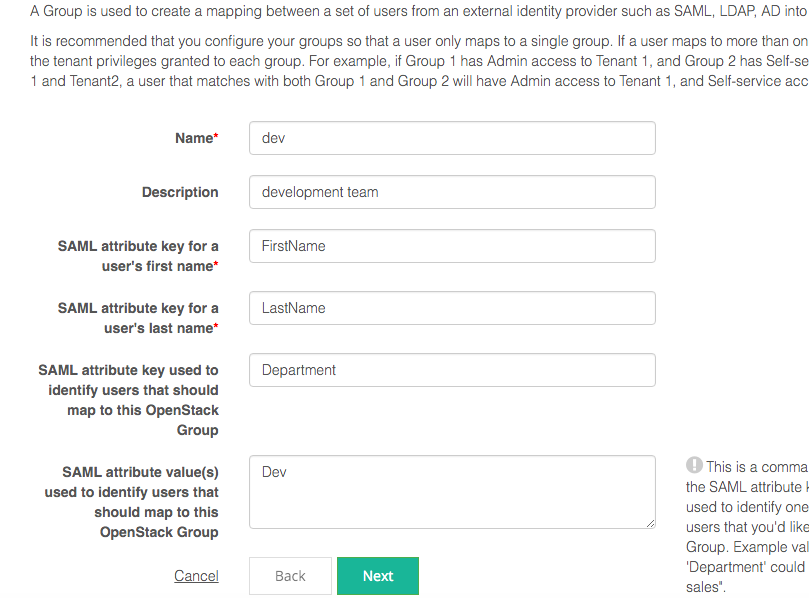Click the field containing 'Department'
The height and width of the screenshot is (598, 809).
point(452,370)
